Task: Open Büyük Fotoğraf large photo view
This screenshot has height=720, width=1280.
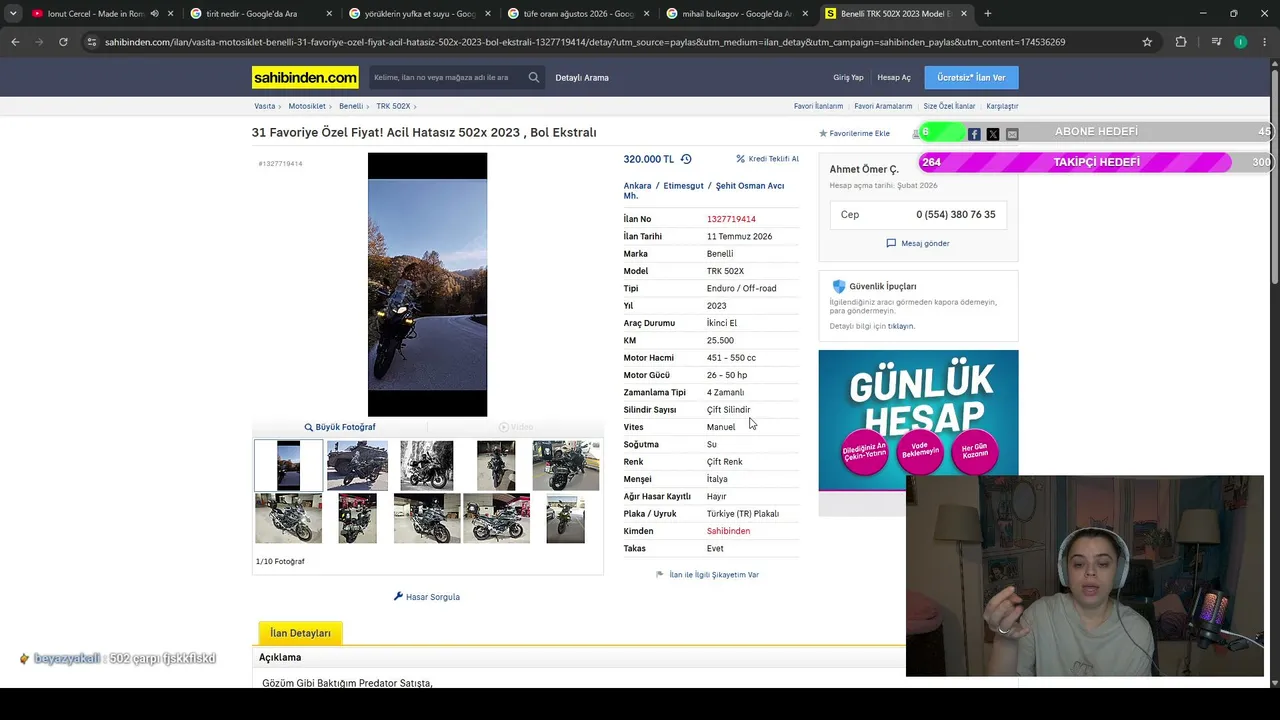Action: (340, 427)
